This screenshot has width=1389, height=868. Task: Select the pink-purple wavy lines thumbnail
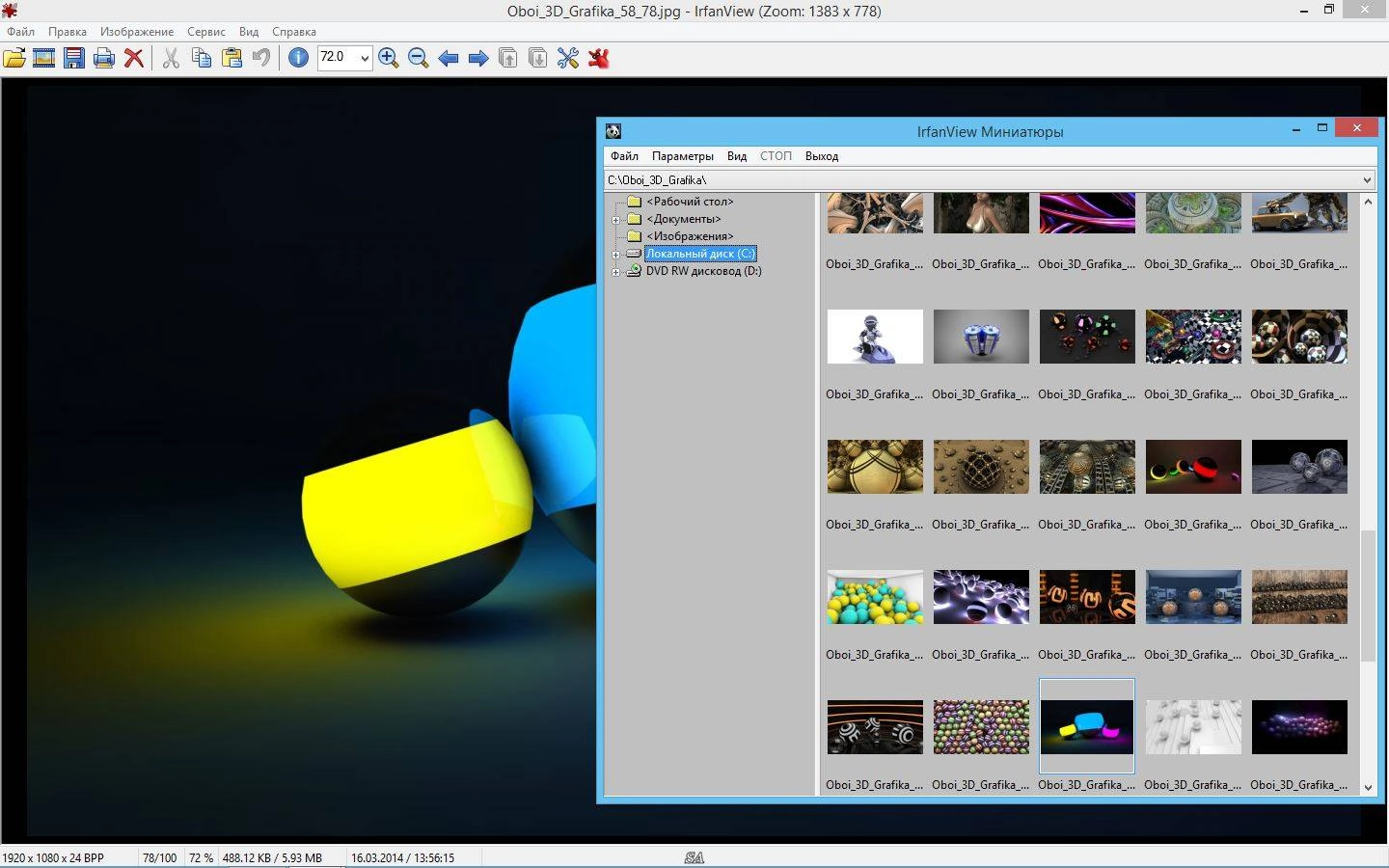coord(1087,213)
